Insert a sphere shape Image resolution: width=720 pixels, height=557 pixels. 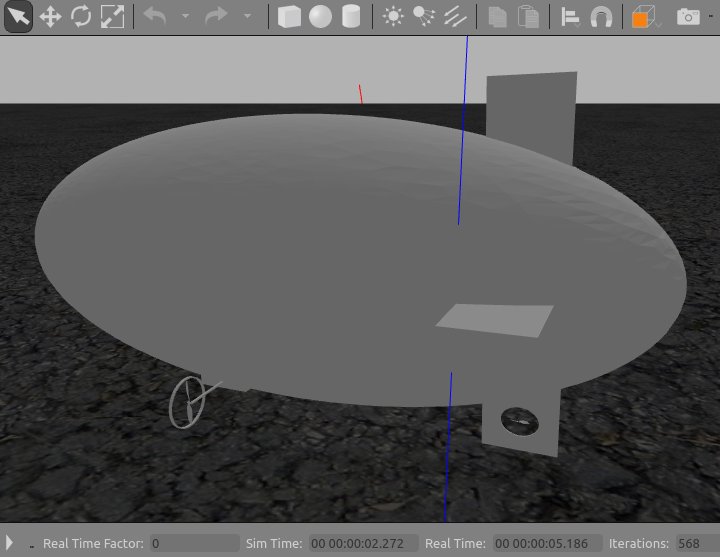point(320,17)
